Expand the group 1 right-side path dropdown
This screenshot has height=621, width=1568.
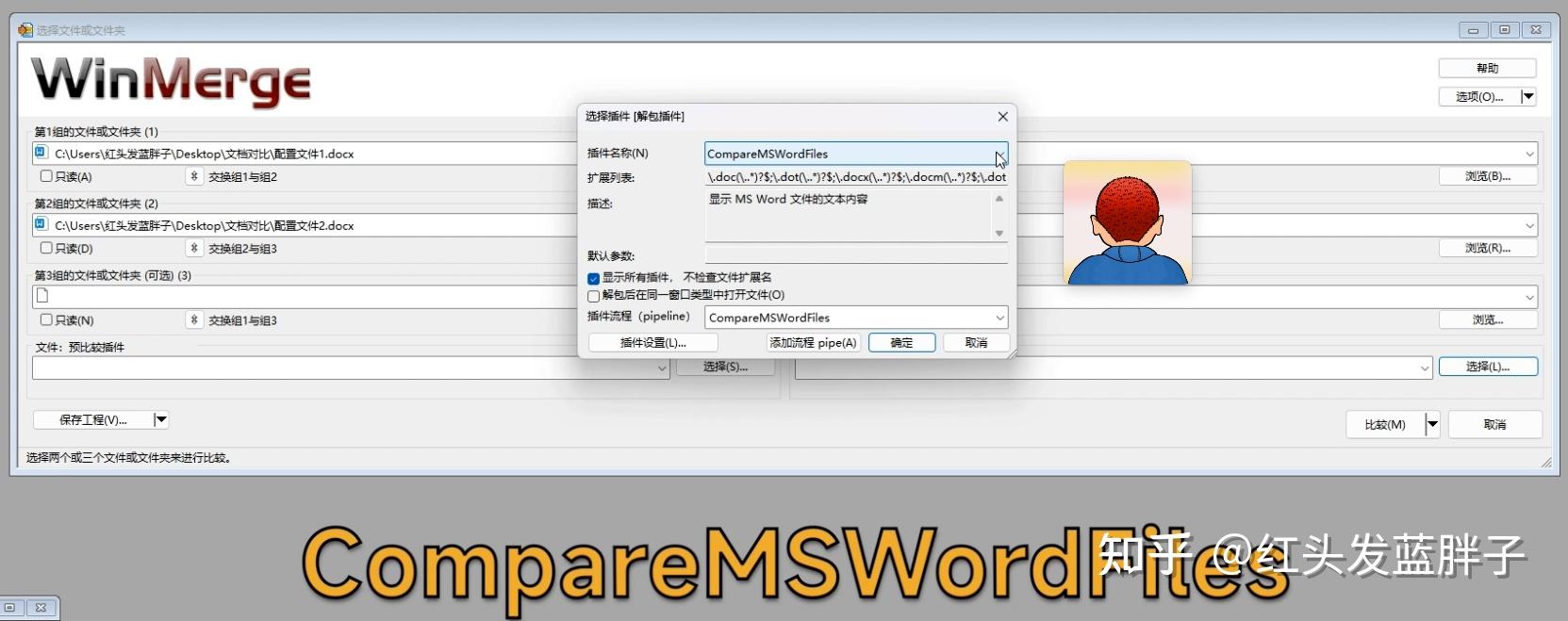click(x=1529, y=154)
